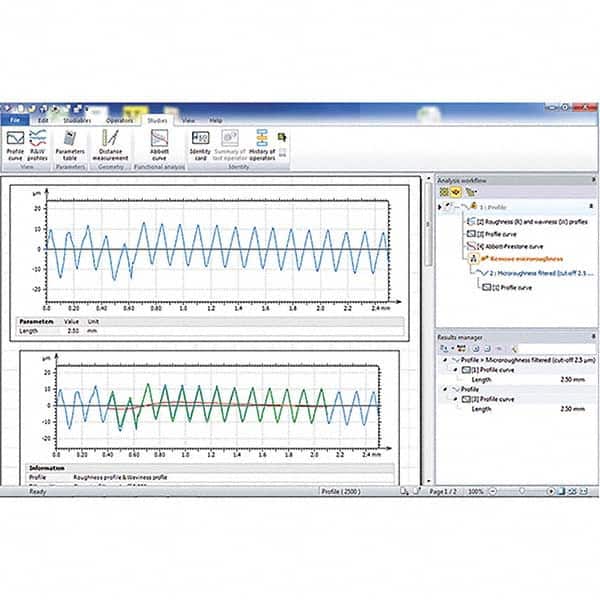Open the workflow options dropdown icon

coord(471,192)
